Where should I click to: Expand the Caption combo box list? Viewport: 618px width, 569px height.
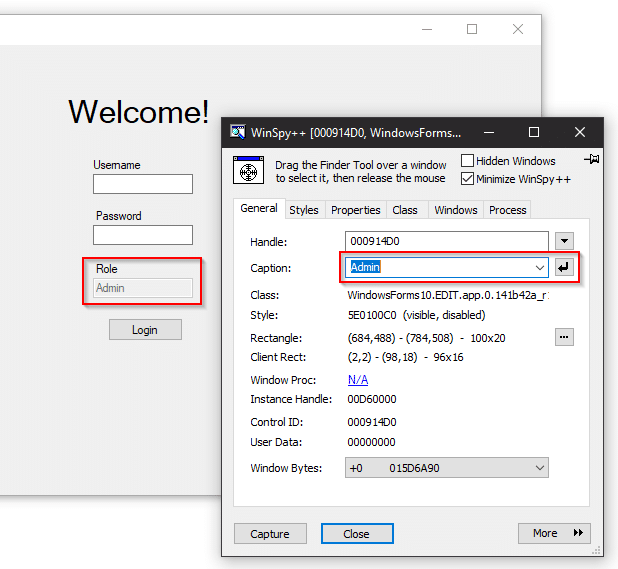(x=540, y=268)
